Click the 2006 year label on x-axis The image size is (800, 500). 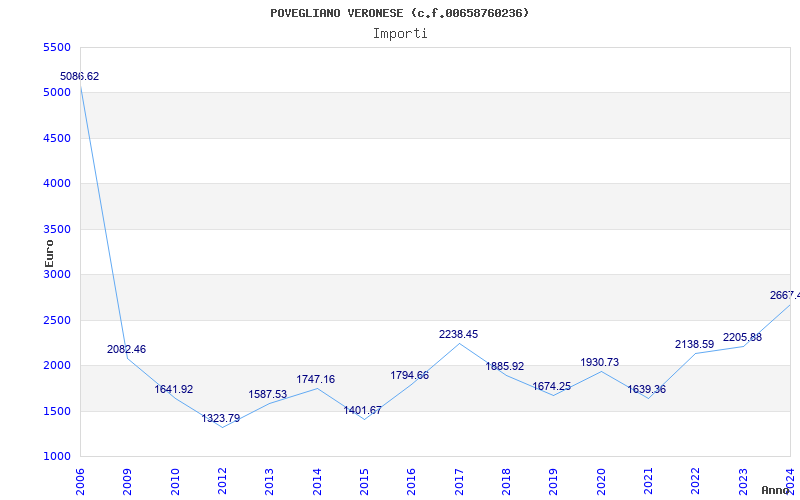point(80,482)
